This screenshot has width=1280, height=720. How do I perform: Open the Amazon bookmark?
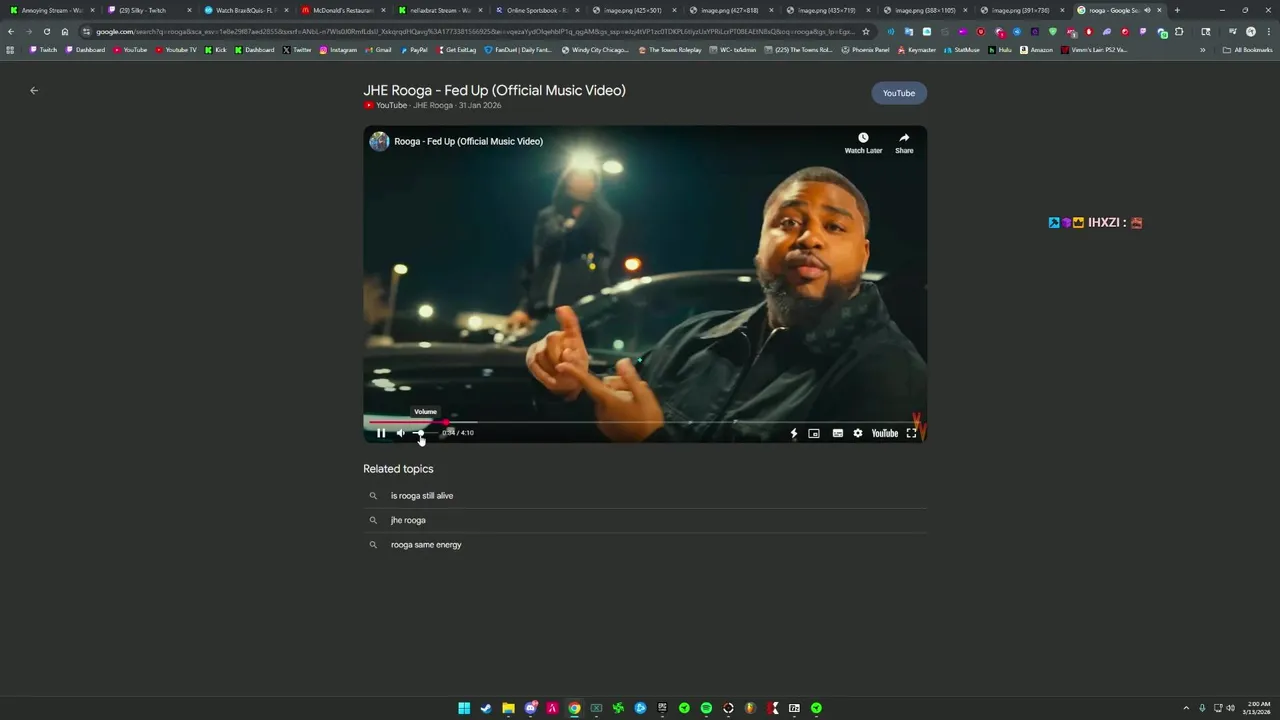[x=1036, y=50]
